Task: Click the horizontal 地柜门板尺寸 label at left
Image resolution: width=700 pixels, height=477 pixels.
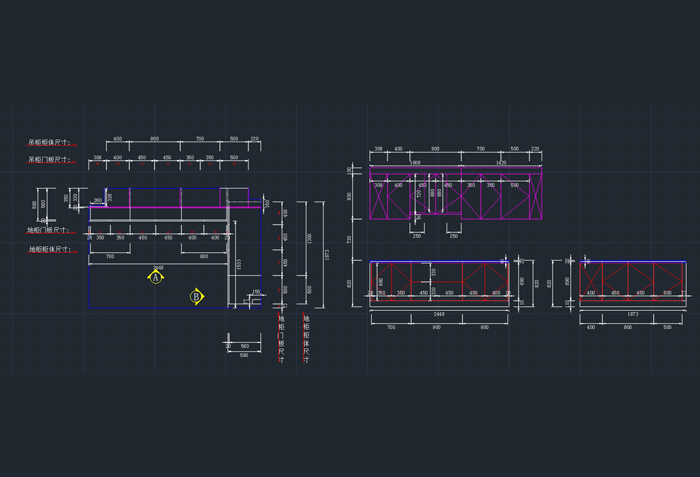Action: 49,230
